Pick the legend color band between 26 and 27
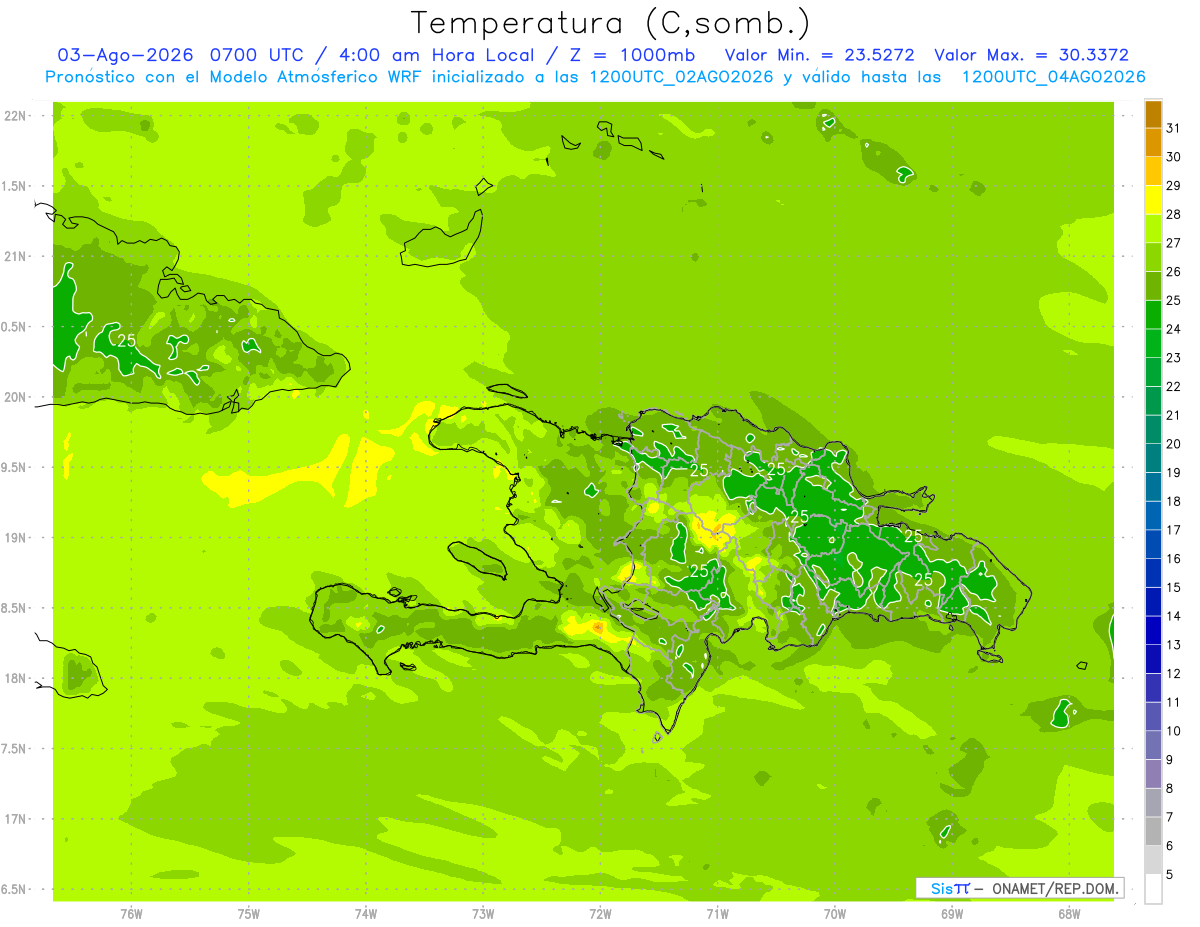Screen dimensions: 1200x927 (x=1153, y=257)
